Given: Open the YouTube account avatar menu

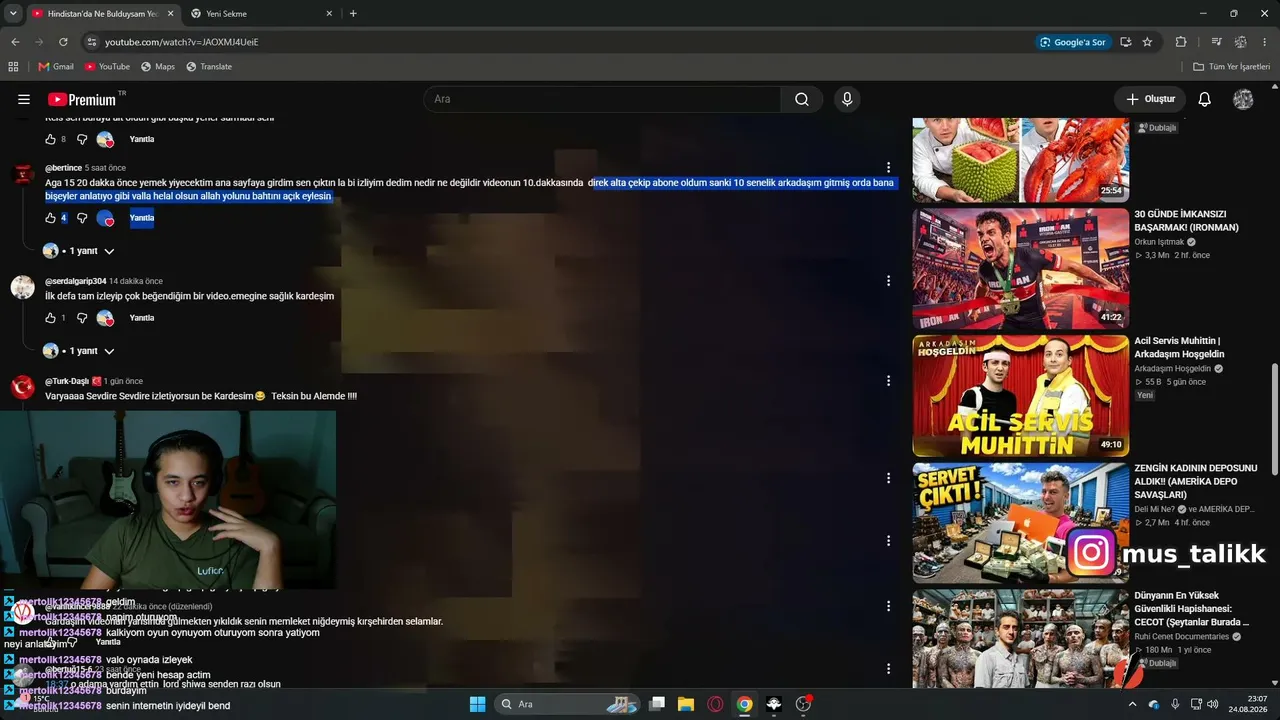Looking at the screenshot, I should (x=1243, y=99).
